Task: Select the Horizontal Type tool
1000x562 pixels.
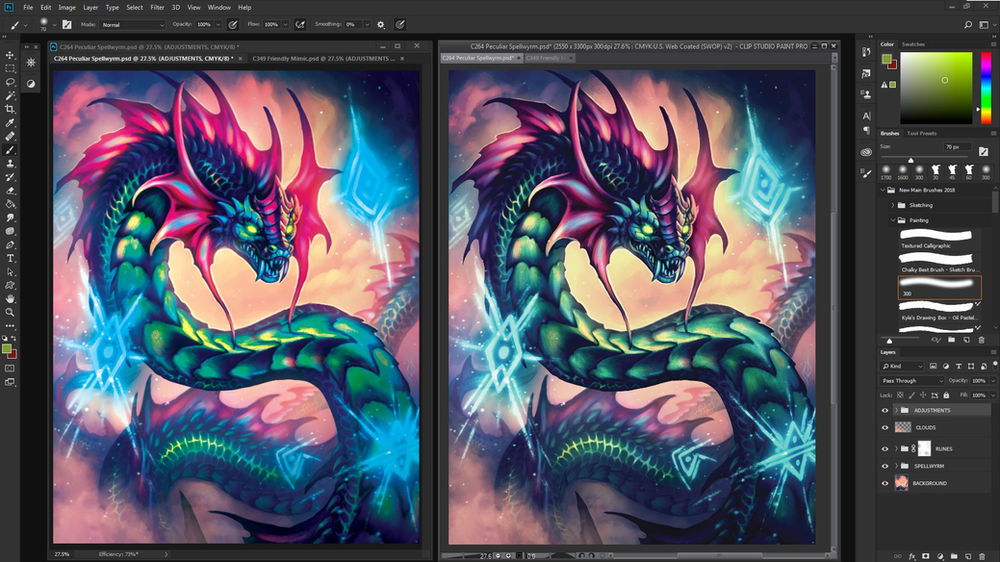Action: pos(10,258)
